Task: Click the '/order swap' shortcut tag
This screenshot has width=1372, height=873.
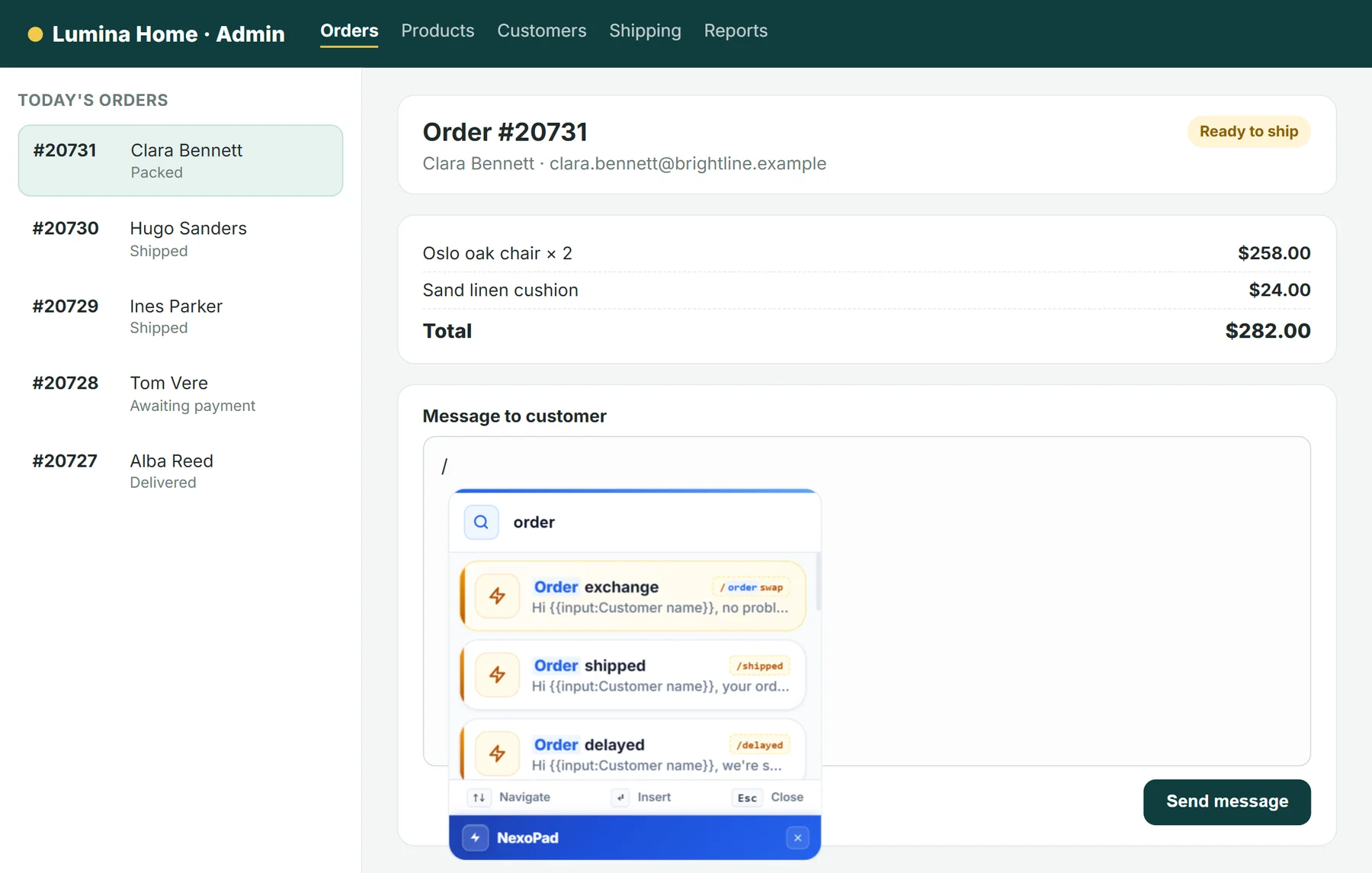Action: point(752,587)
